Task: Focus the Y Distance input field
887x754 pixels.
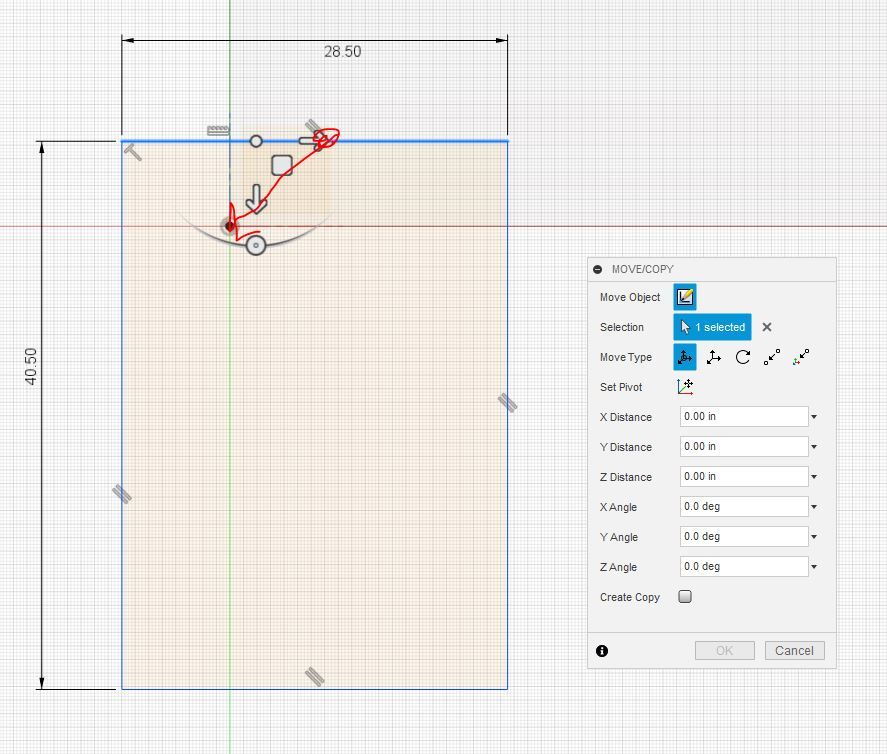Action: click(744, 447)
